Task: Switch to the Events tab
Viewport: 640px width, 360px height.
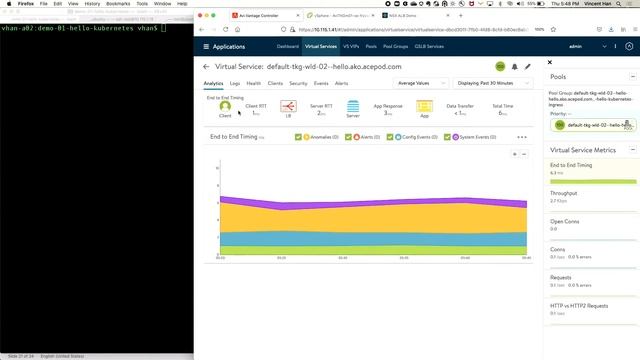Action: coord(321,83)
